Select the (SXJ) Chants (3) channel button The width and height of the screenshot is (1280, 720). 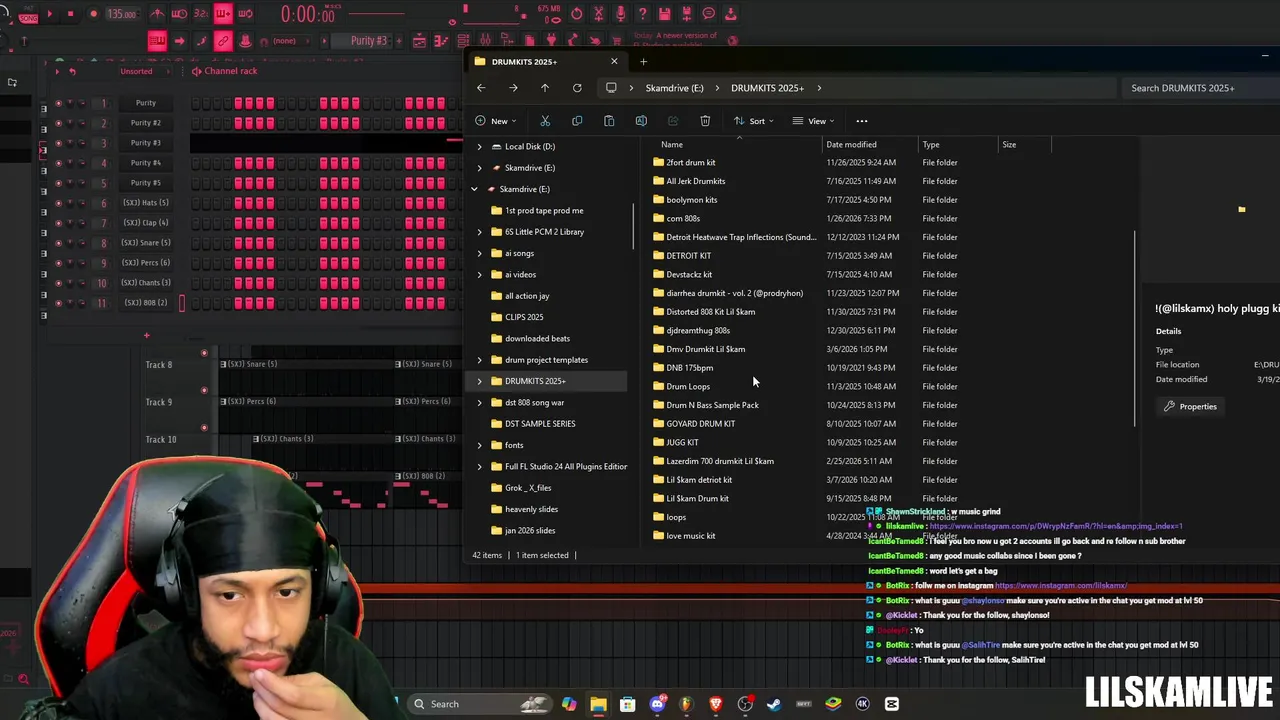(x=146, y=283)
